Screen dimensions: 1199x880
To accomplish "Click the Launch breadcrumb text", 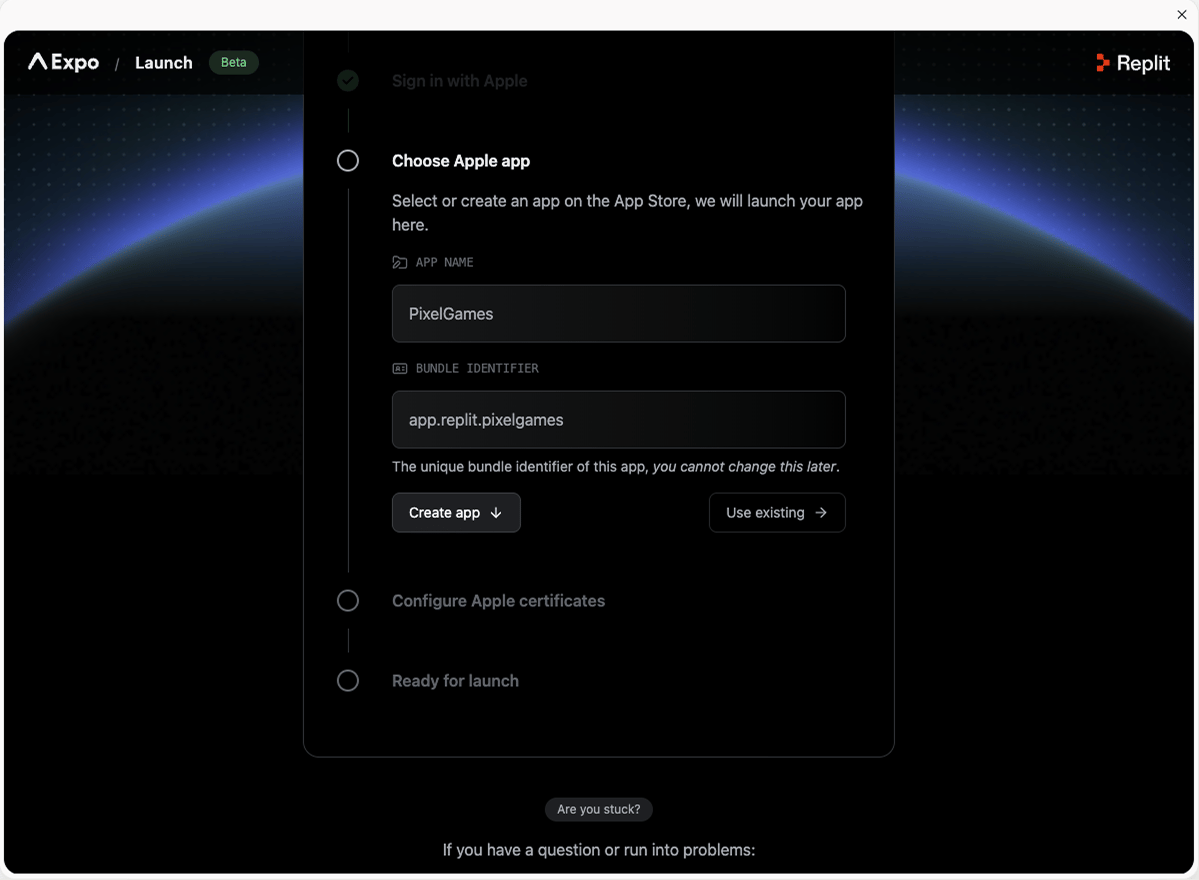I will click(x=164, y=63).
